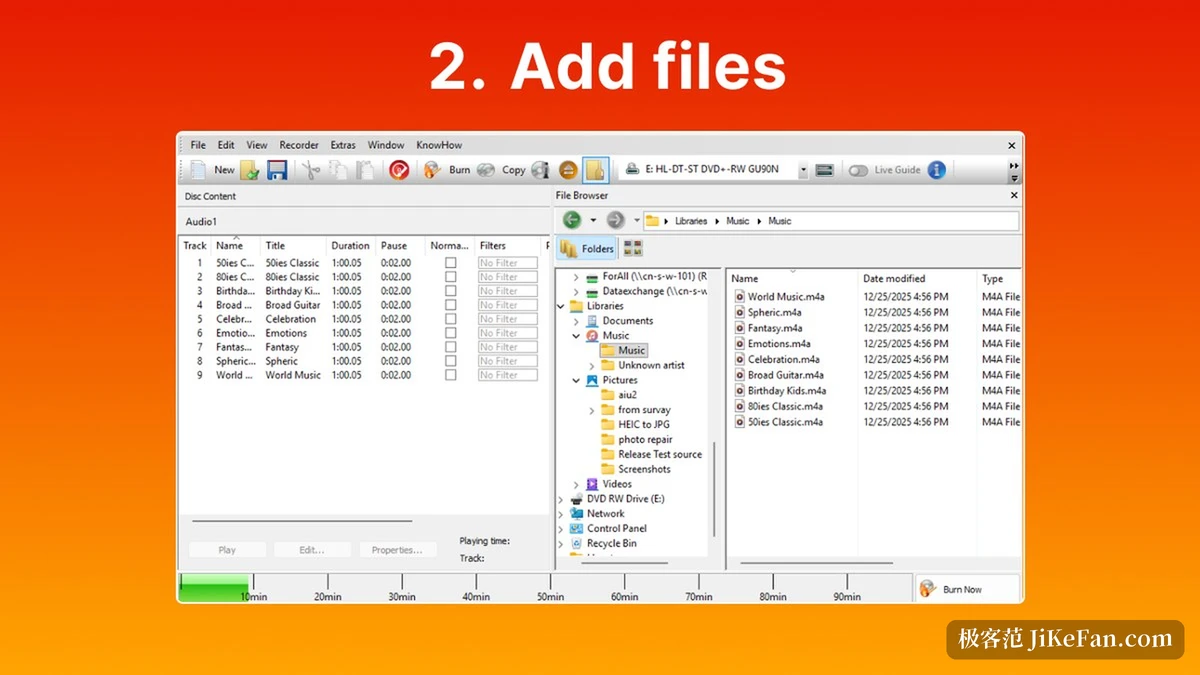This screenshot has width=1200, height=675.
Task: Toggle the Live Guide switch
Action: [858, 170]
